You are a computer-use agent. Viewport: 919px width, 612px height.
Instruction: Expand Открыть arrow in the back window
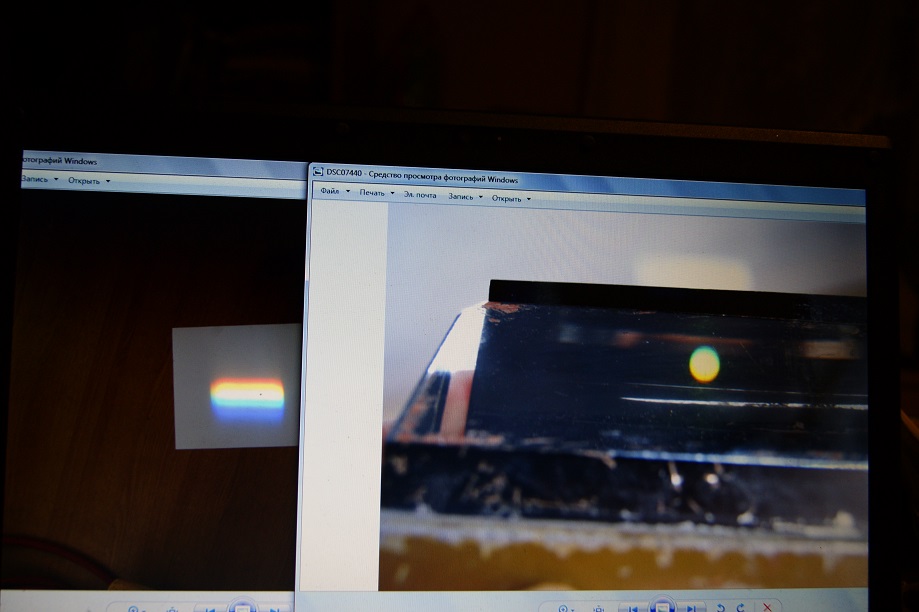click(107, 181)
